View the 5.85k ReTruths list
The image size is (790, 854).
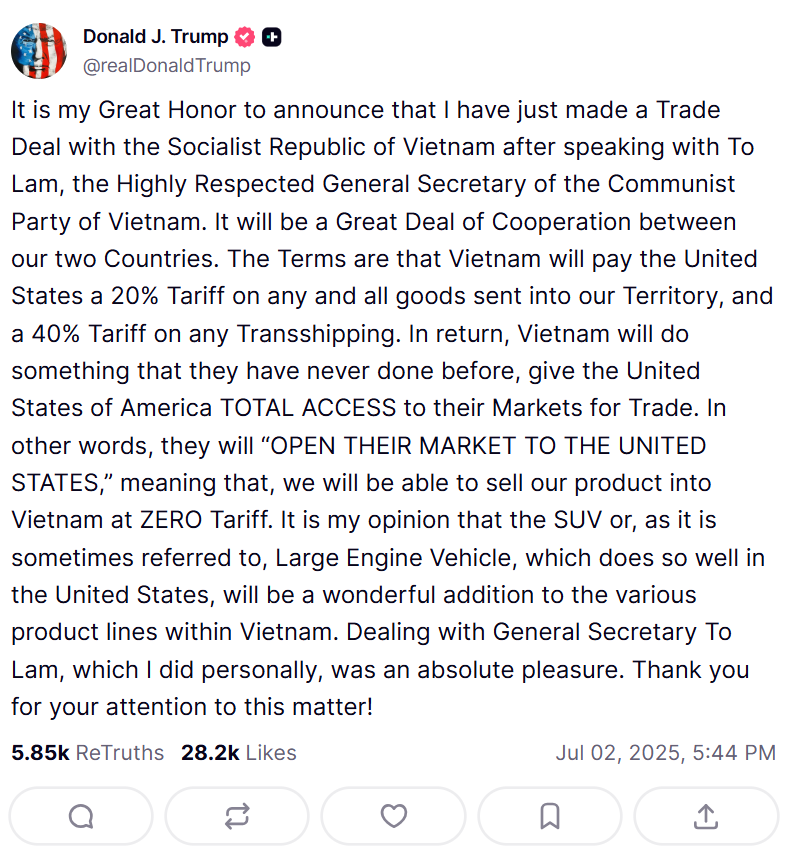(87, 753)
